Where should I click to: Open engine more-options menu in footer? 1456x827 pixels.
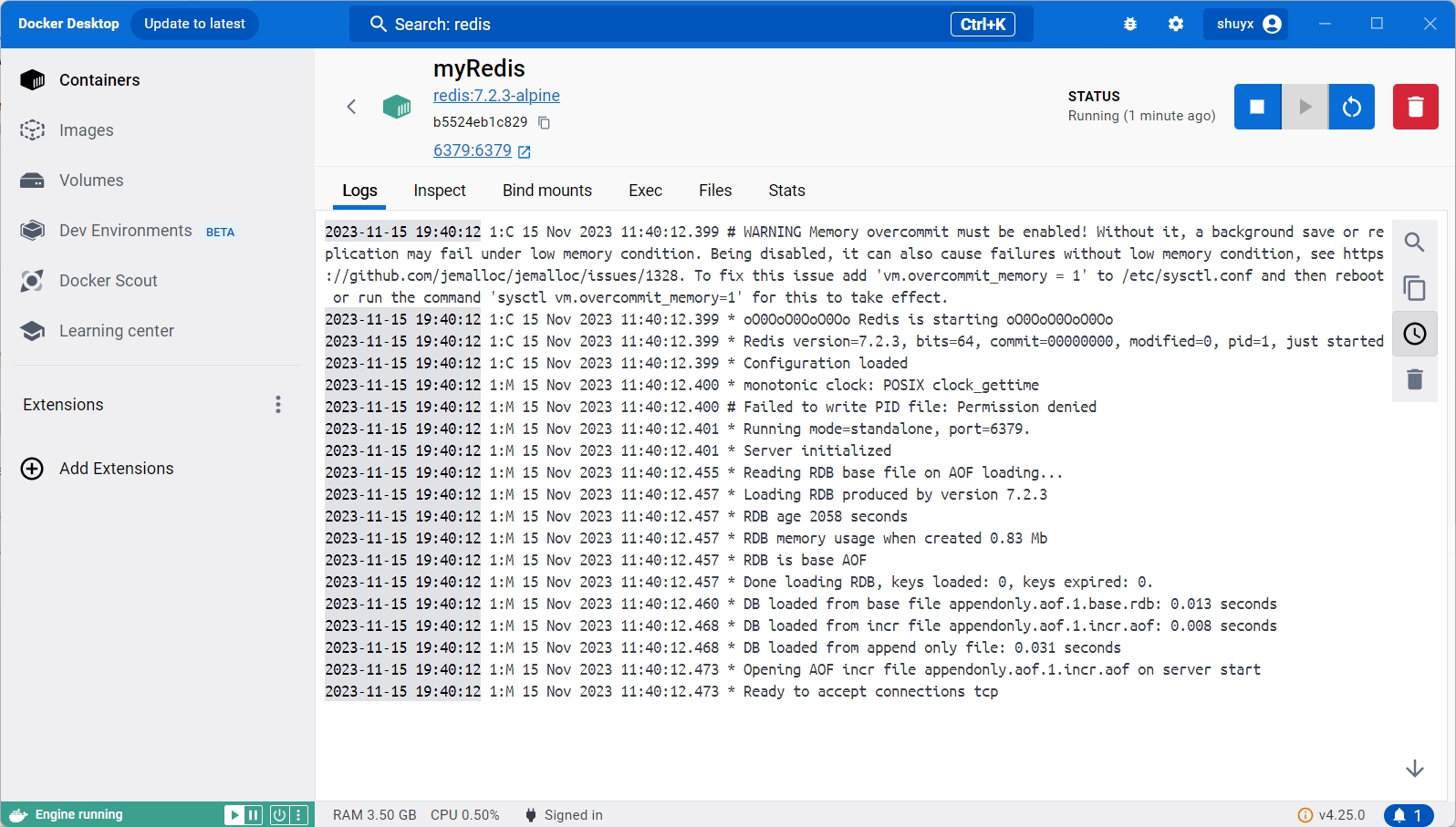click(298, 815)
